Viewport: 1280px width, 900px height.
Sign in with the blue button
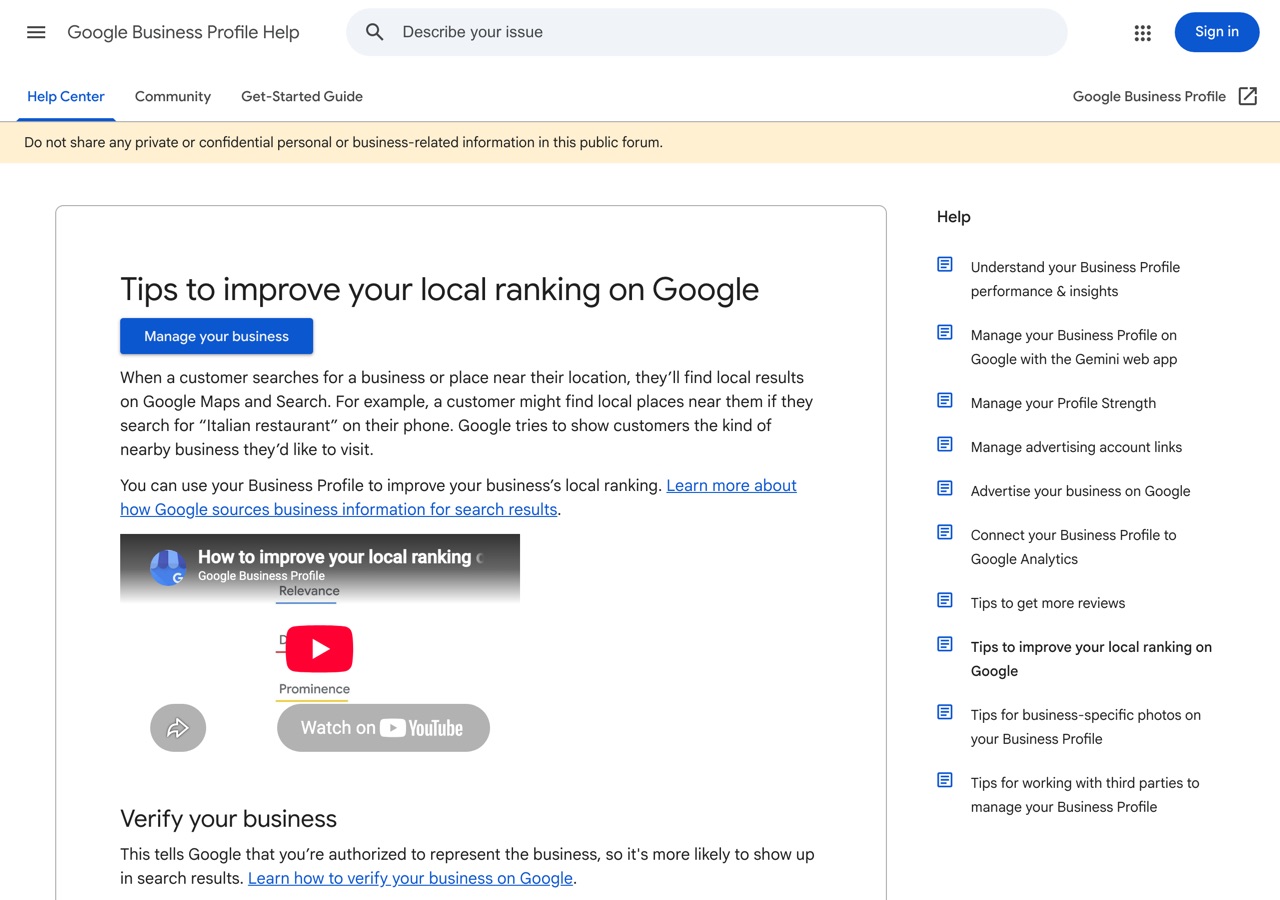tap(1217, 32)
